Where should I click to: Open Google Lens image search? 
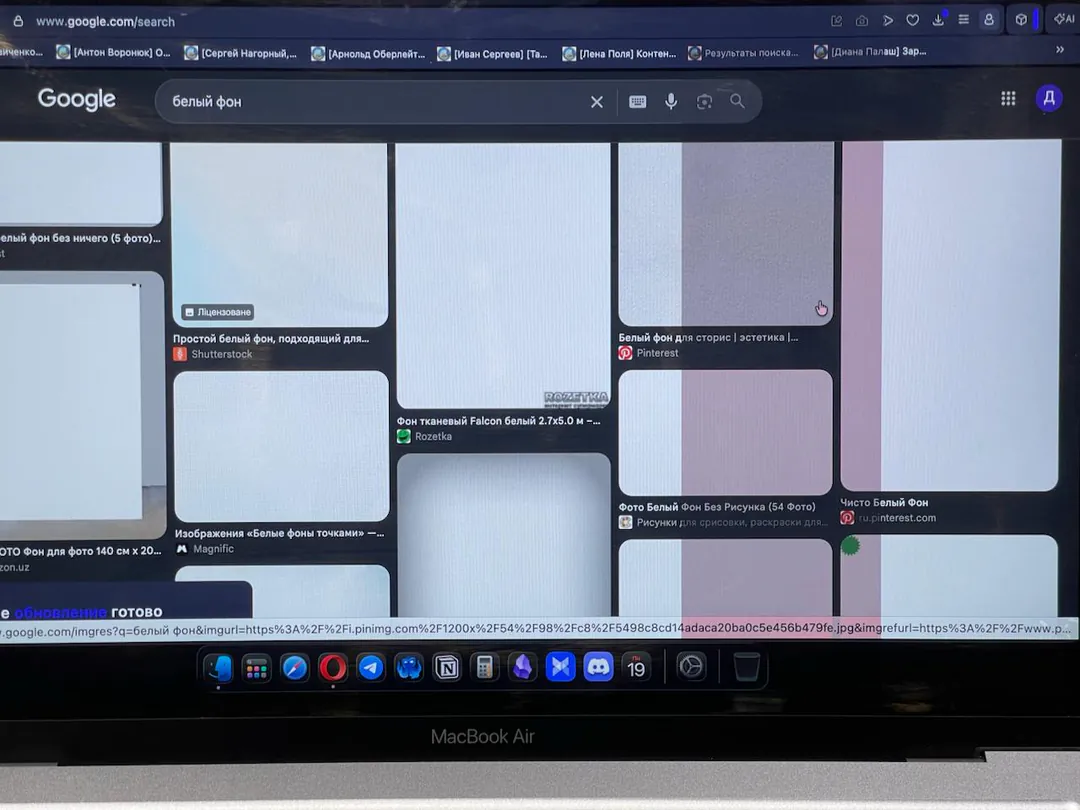(x=704, y=102)
